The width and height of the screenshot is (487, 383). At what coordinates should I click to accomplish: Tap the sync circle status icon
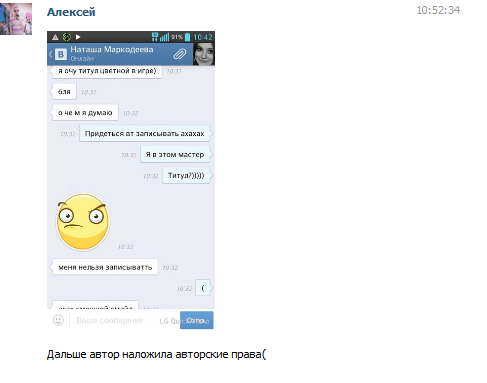(67, 37)
